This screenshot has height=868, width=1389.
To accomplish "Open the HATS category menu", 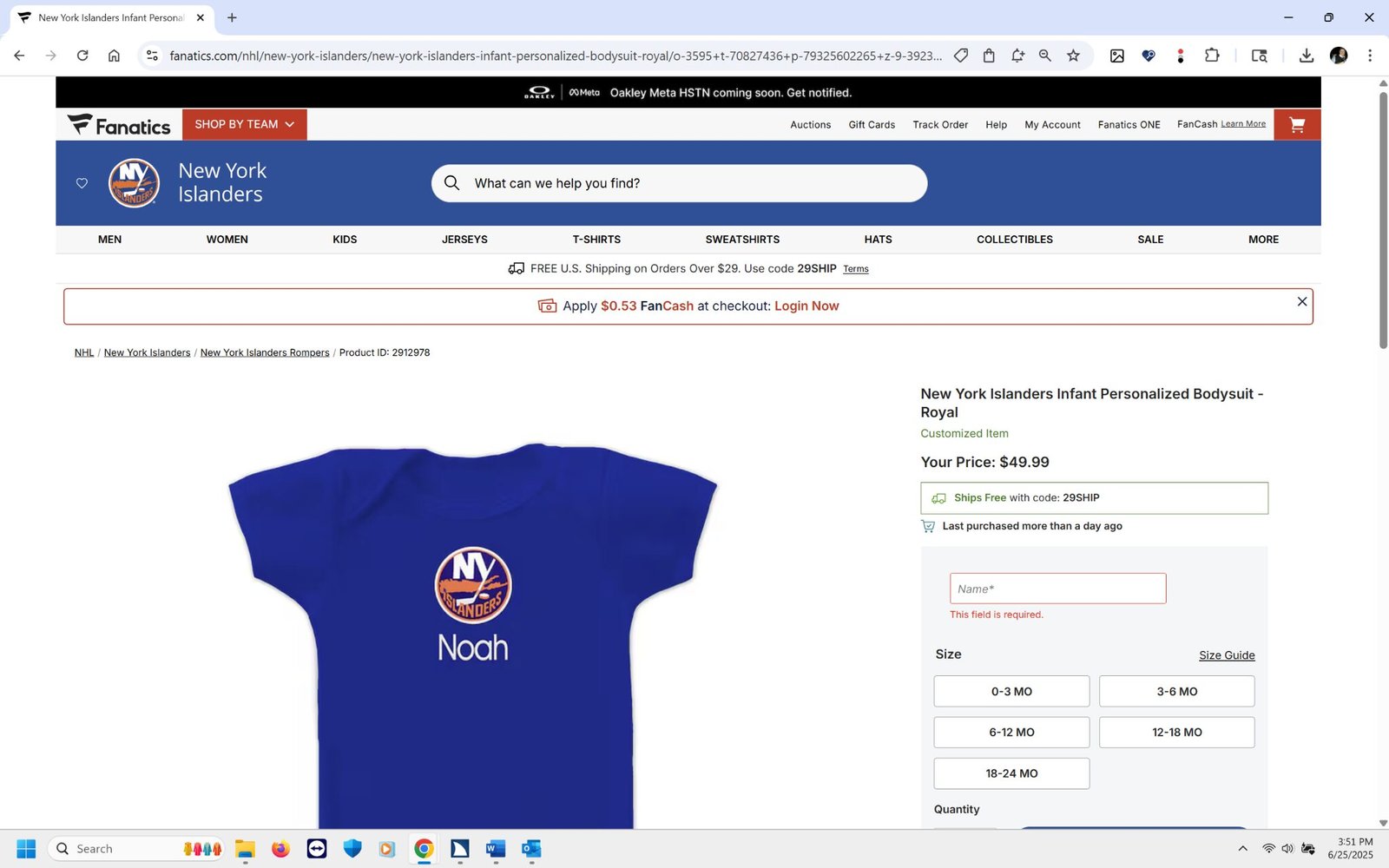I will coord(878,240).
